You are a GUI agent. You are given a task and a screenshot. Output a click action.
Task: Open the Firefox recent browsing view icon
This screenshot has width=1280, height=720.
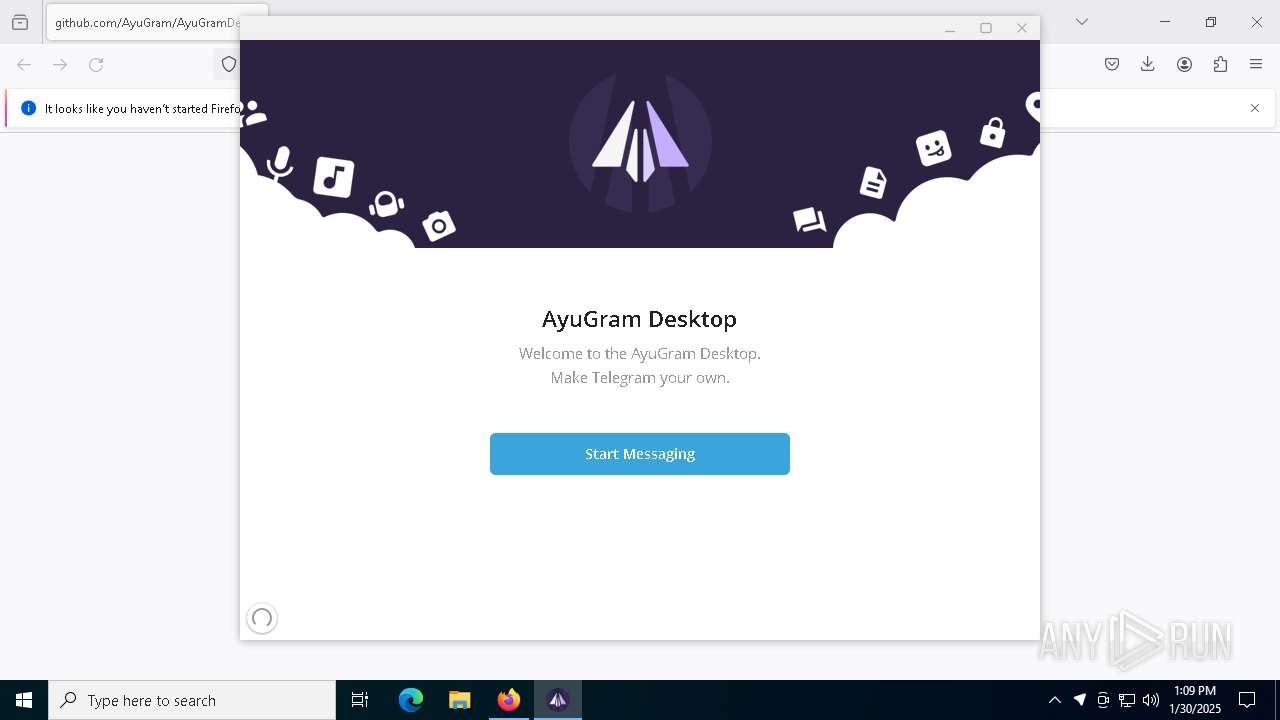[x=20, y=22]
